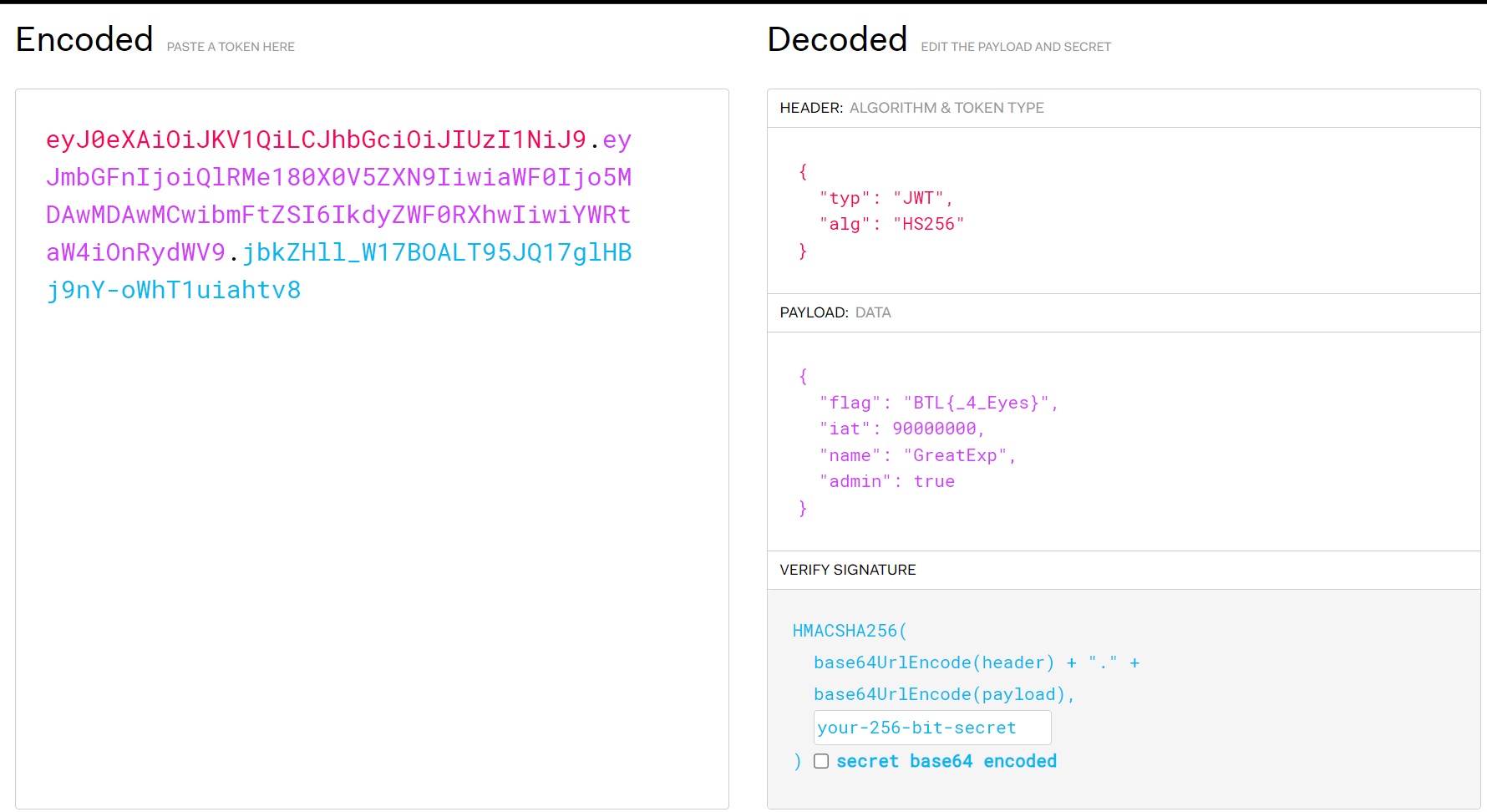Click the "iat": 90000000 payload line
Screen dimensions: 1487x812
(902, 429)
